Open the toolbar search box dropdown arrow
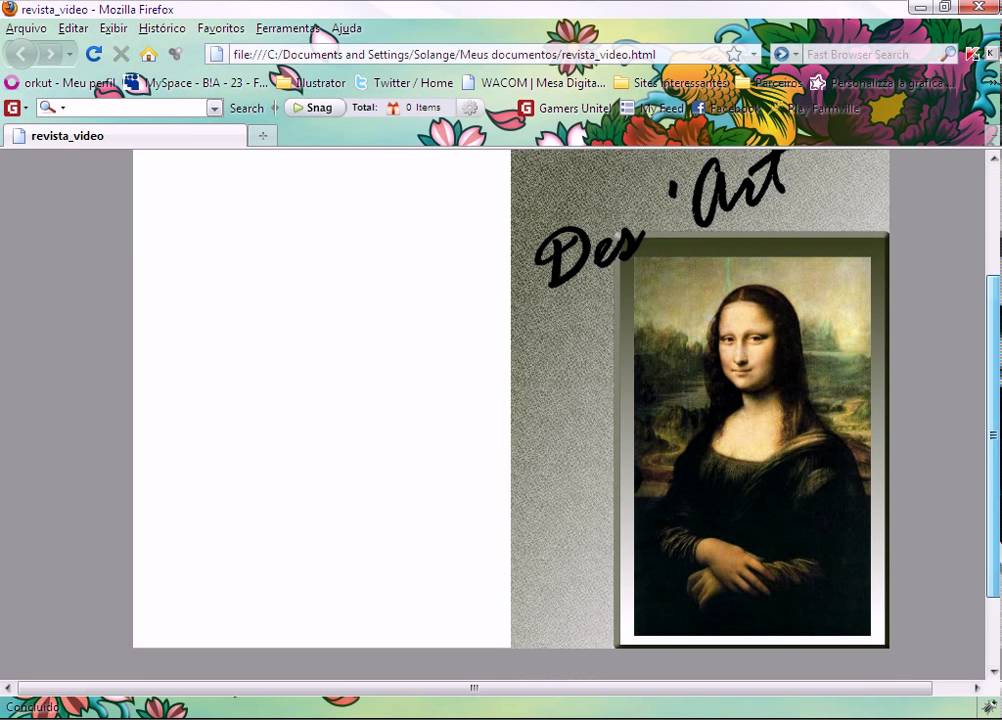 coord(215,108)
